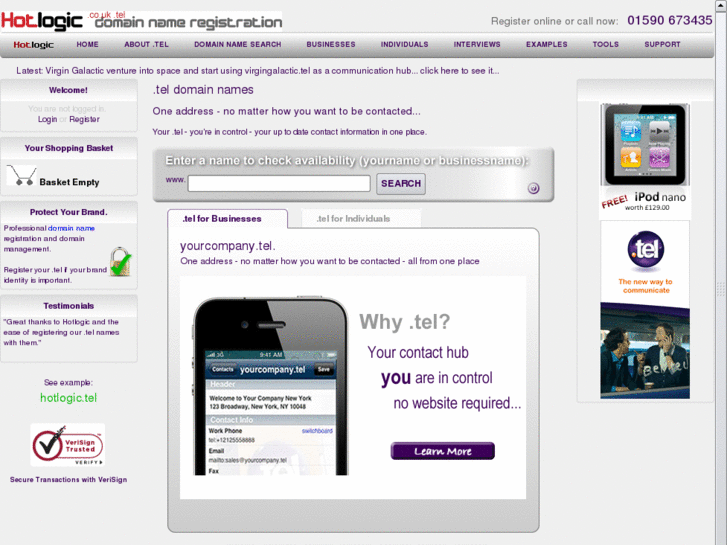Click the yourcompany.tel. heading
The height and width of the screenshot is (545, 727).
228,246
